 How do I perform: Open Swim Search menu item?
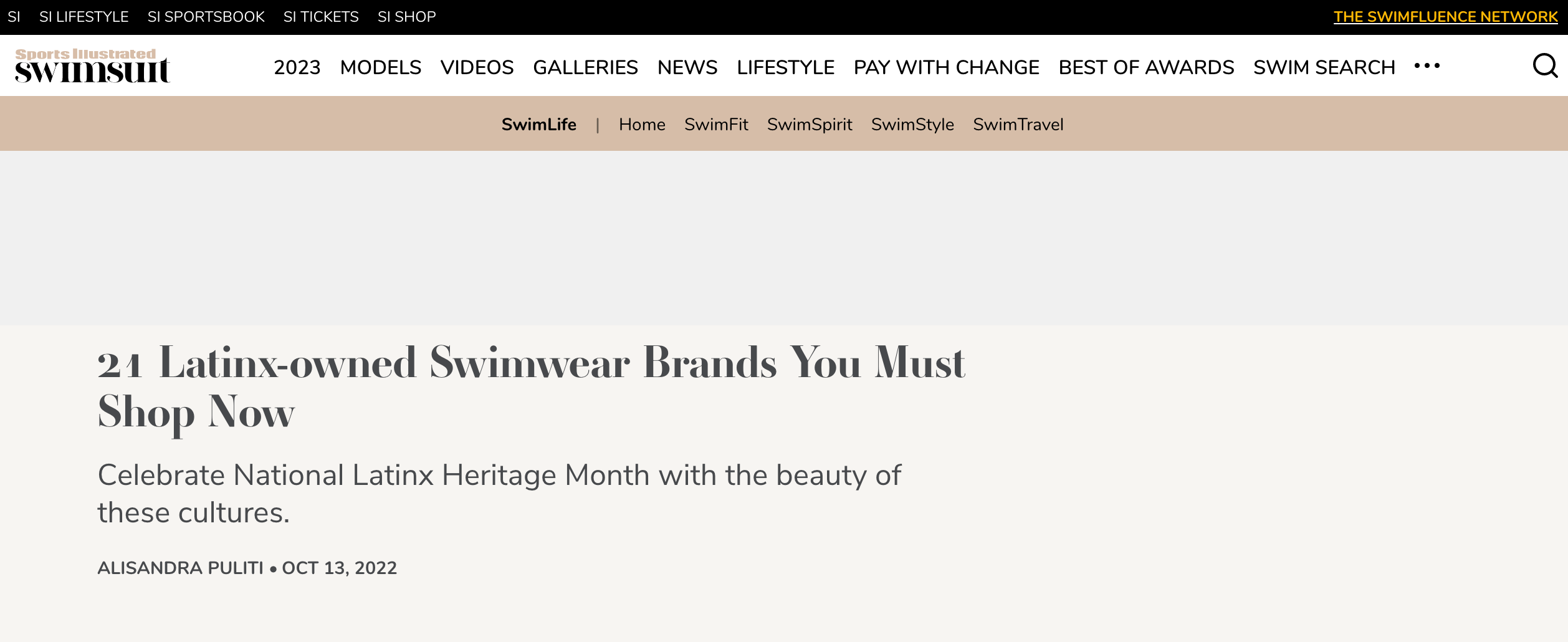[x=1324, y=67]
